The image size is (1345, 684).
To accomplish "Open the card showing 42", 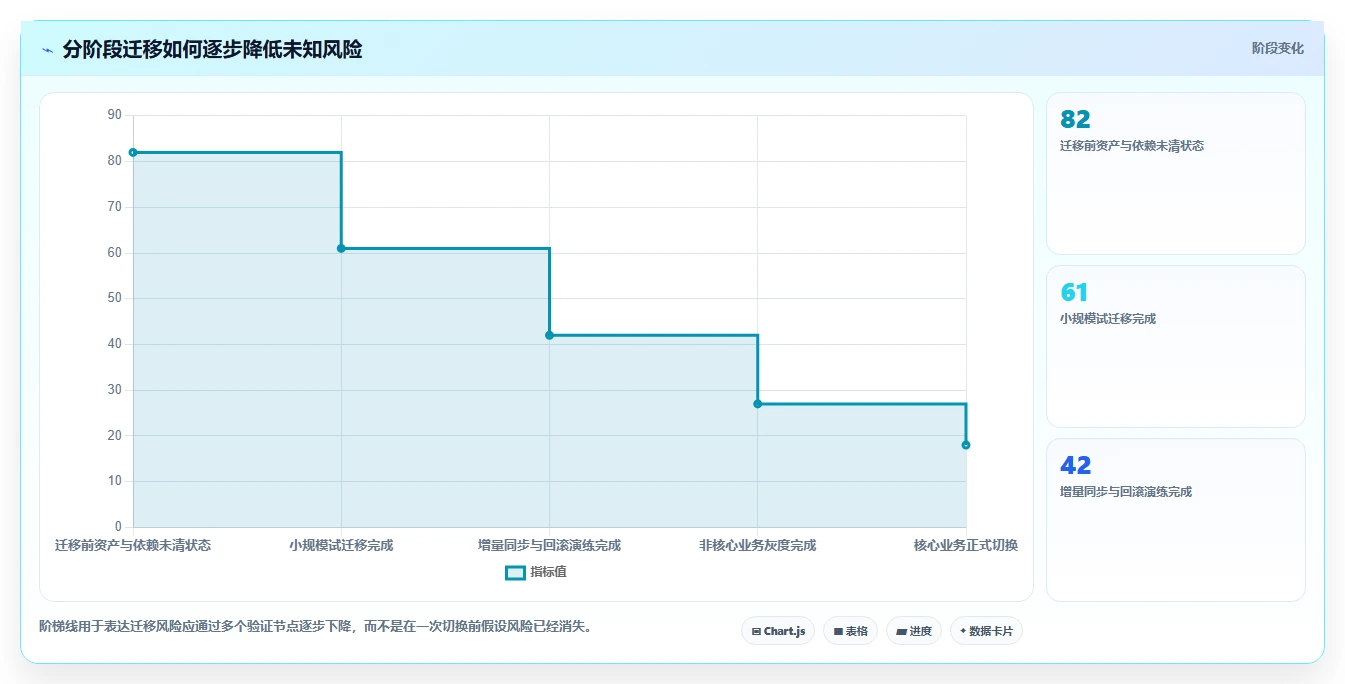I will pyautogui.click(x=1176, y=520).
